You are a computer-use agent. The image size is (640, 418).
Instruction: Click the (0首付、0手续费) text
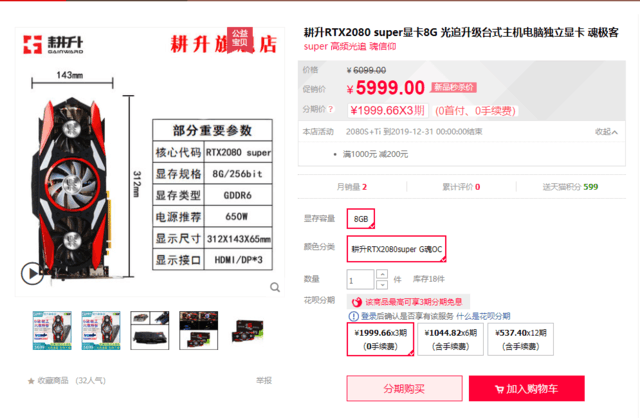pos(476,111)
